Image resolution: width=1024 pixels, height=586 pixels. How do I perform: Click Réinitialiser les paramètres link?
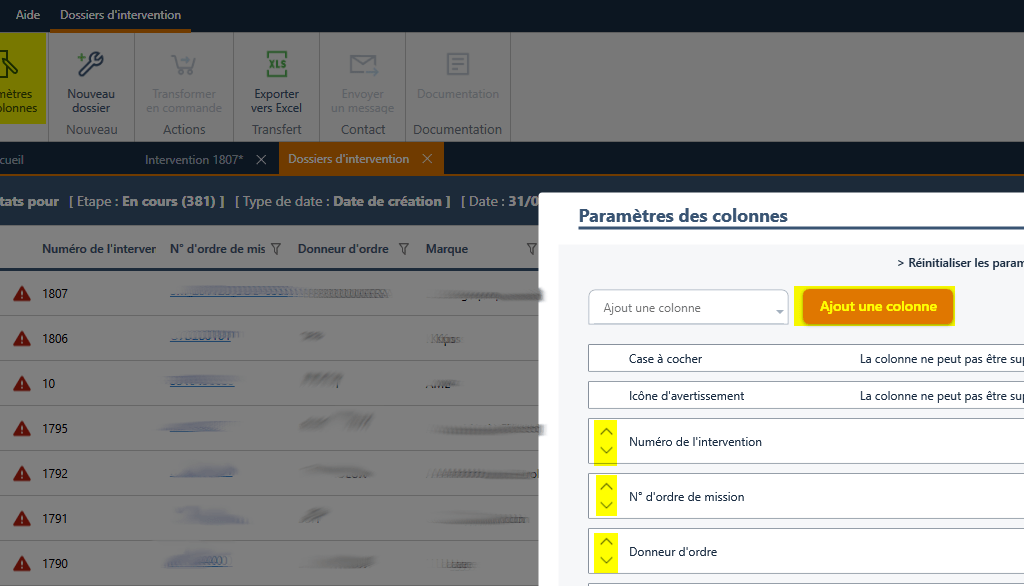pyautogui.click(x=960, y=263)
